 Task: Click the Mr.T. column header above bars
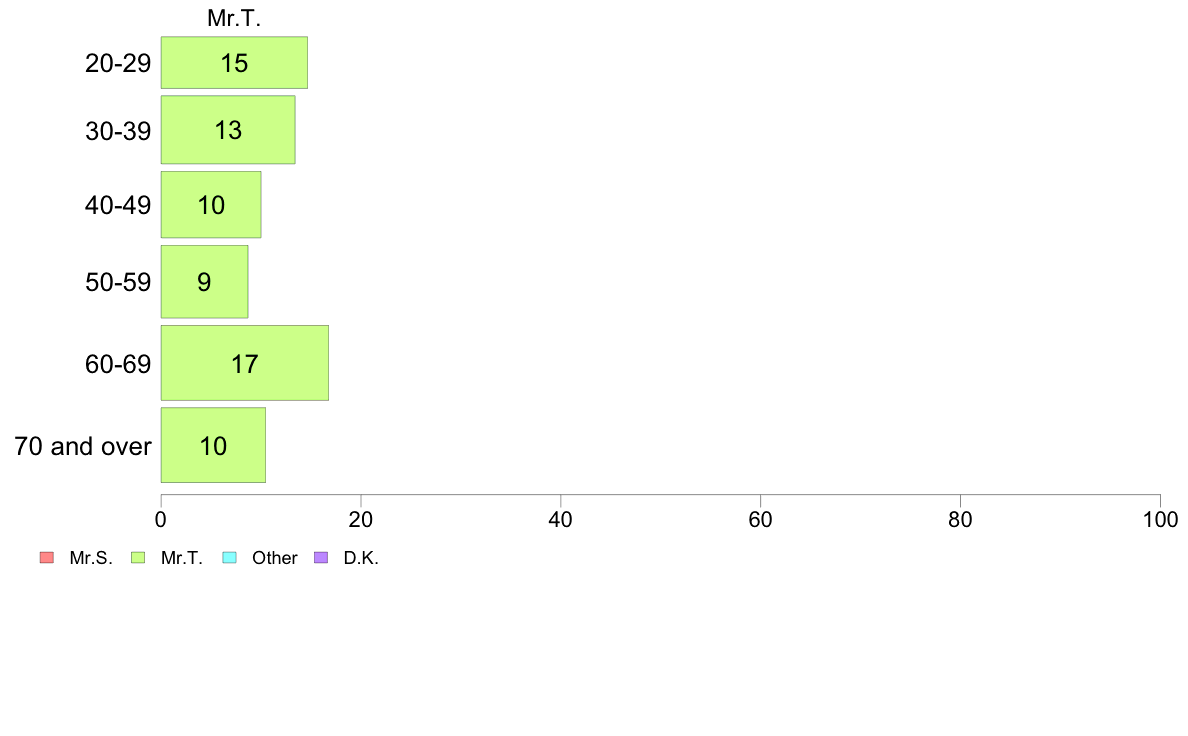point(234,18)
